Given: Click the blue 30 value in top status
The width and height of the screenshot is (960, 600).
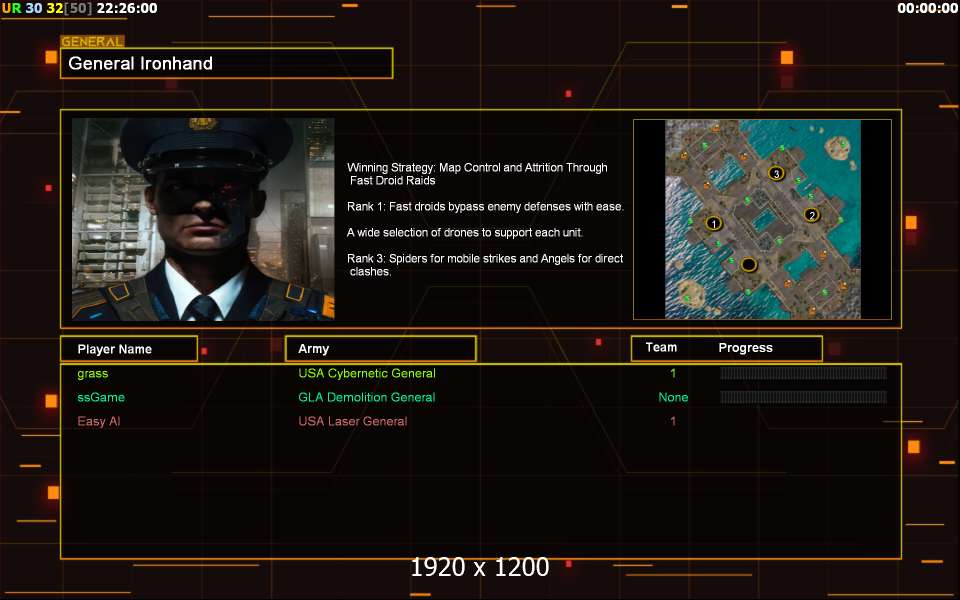Looking at the screenshot, I should pyautogui.click(x=34, y=8).
